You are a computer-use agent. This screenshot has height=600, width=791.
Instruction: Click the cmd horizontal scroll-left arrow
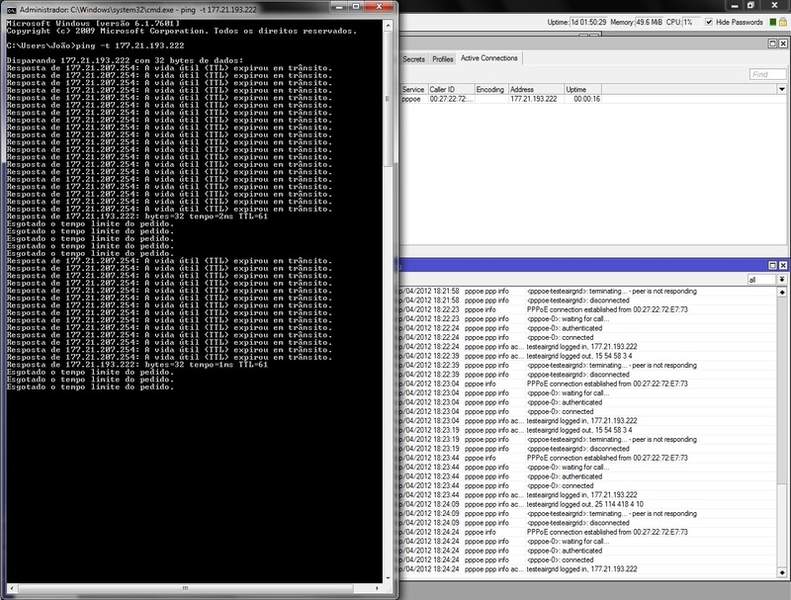(12, 588)
